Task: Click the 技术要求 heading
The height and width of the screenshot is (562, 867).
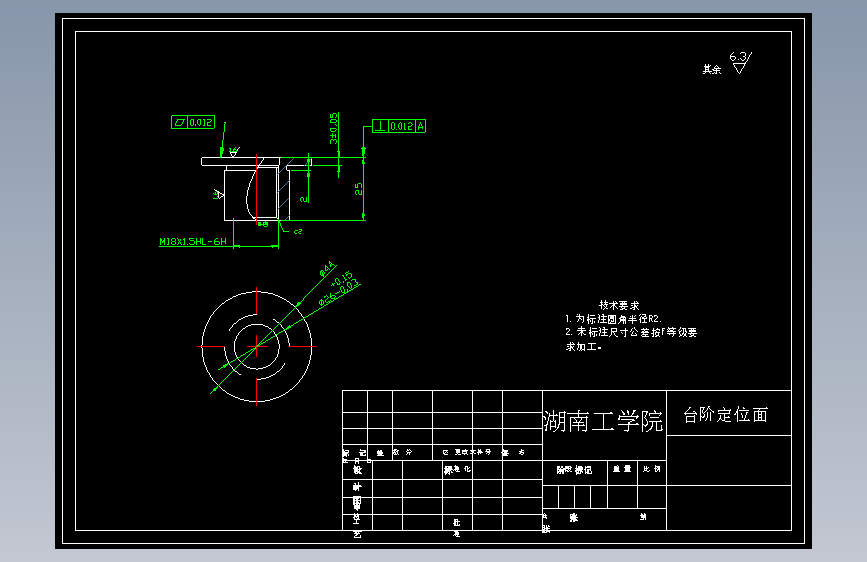Action: click(x=619, y=305)
